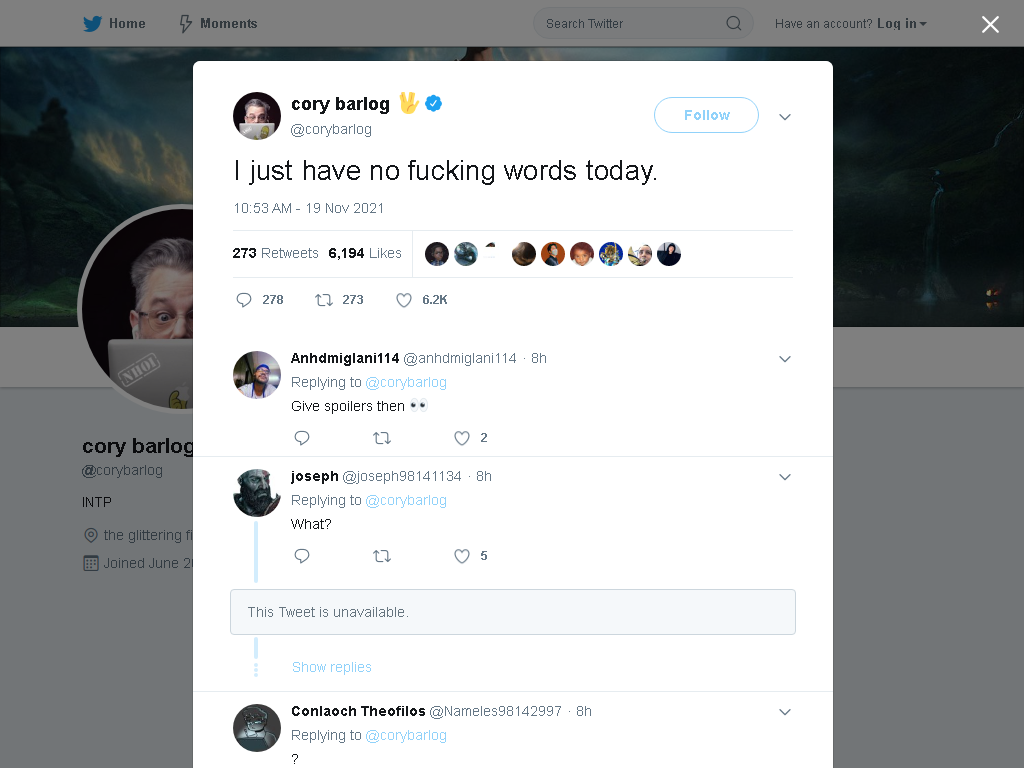Viewport: 1024px width, 768px height.
Task: Open the main tweet options chevron
Action: 785,117
